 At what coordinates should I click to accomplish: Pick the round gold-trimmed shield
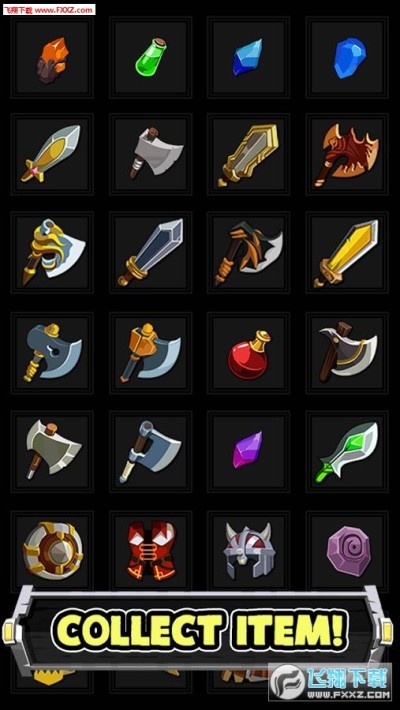pyautogui.click(x=53, y=550)
